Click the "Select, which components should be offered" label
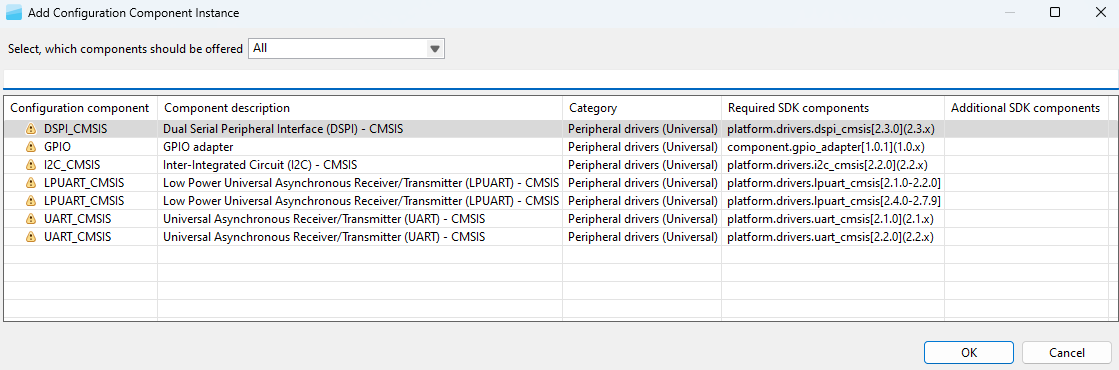 pyautogui.click(x=126, y=49)
